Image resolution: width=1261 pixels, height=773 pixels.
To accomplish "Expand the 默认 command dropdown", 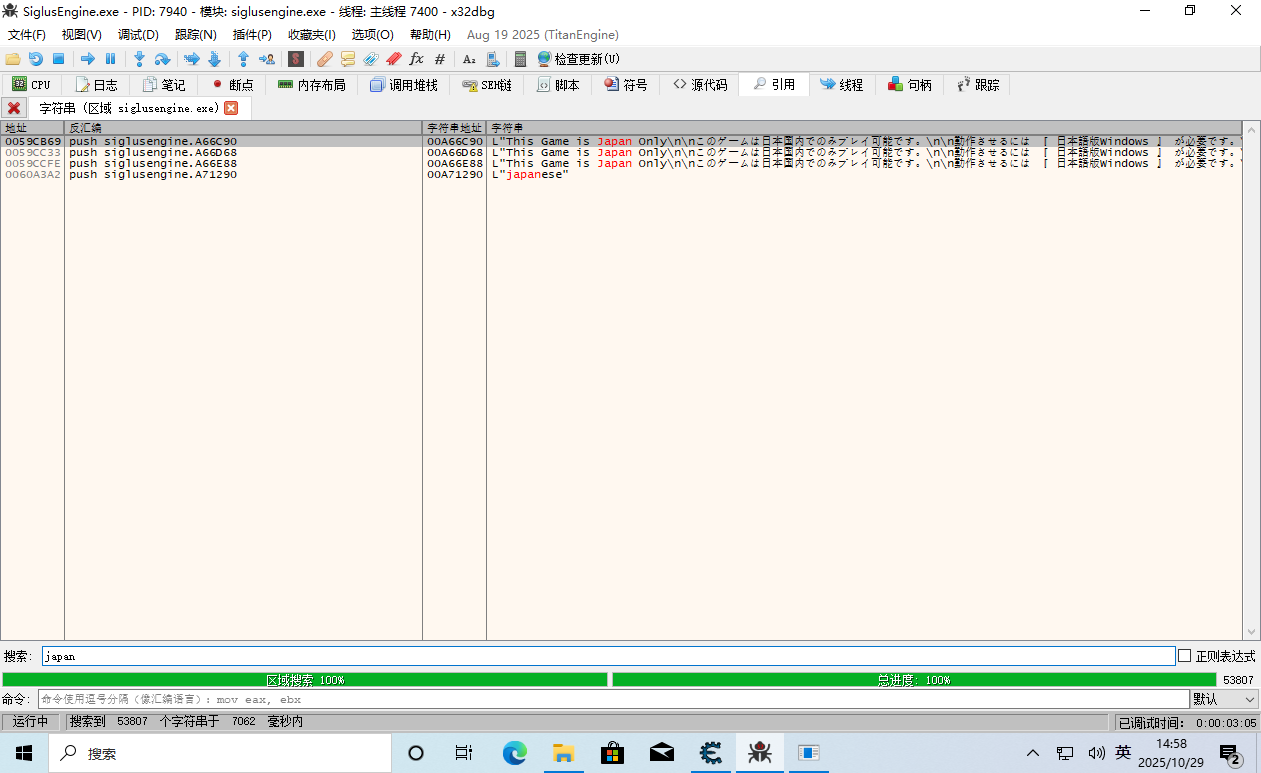I will pyautogui.click(x=1224, y=699).
